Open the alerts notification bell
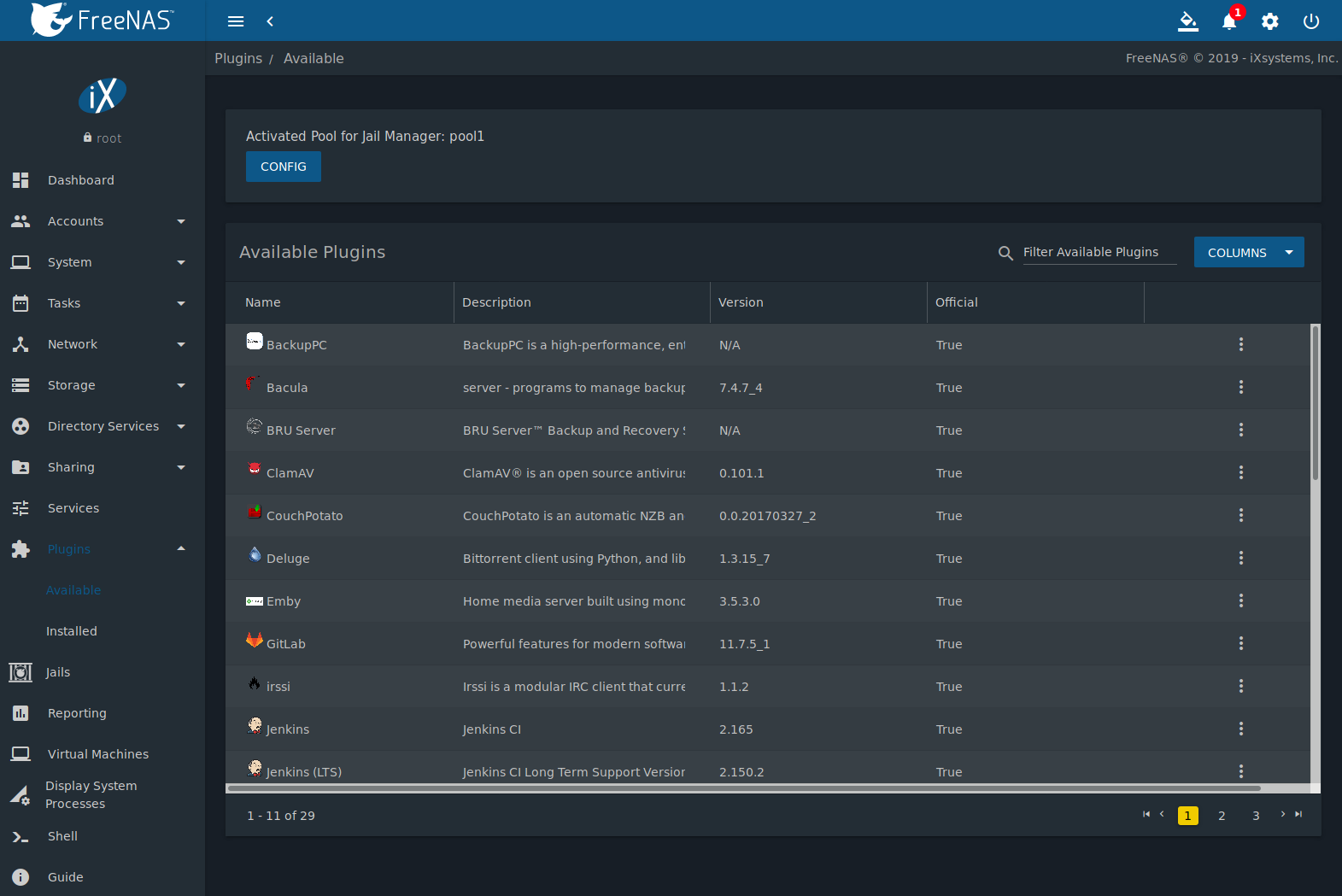 pyautogui.click(x=1229, y=21)
